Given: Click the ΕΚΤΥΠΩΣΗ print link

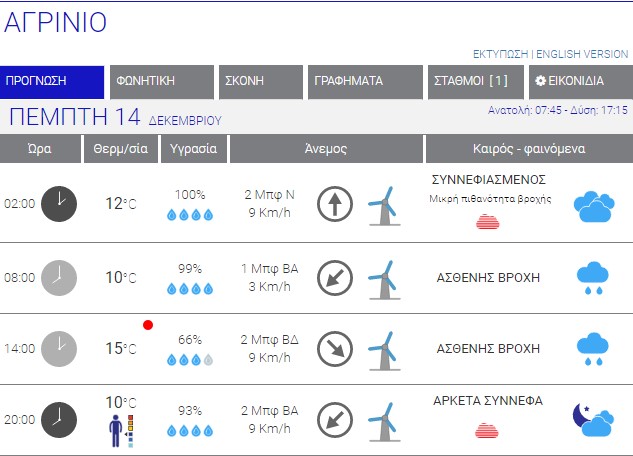Looking at the screenshot, I should point(500,54).
